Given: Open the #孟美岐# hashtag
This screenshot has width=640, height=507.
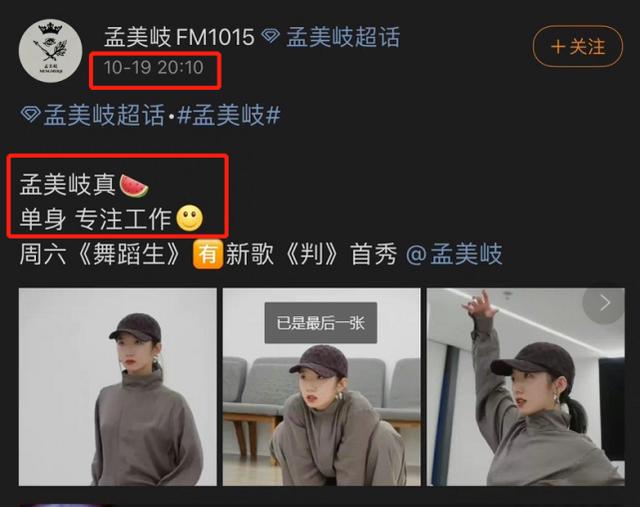Looking at the screenshot, I should click(229, 115).
